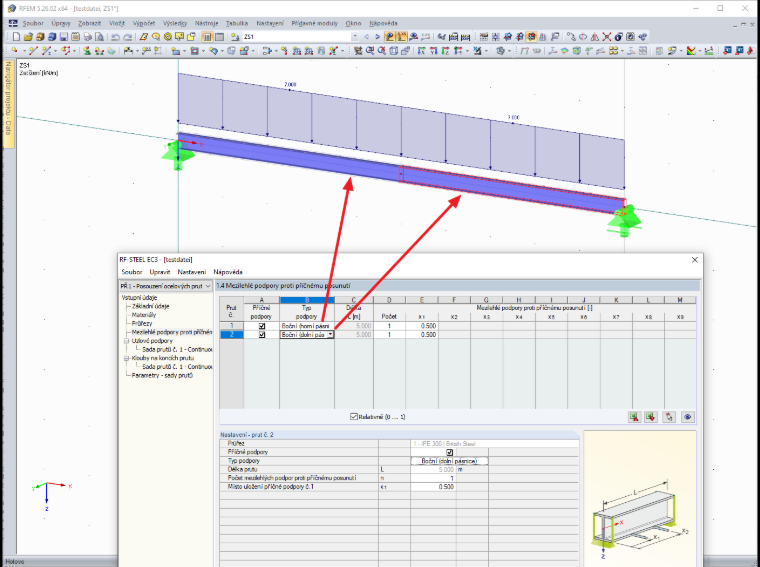
Task: Uncheck Příčné podpory for member 2
Action: [x=262, y=335]
